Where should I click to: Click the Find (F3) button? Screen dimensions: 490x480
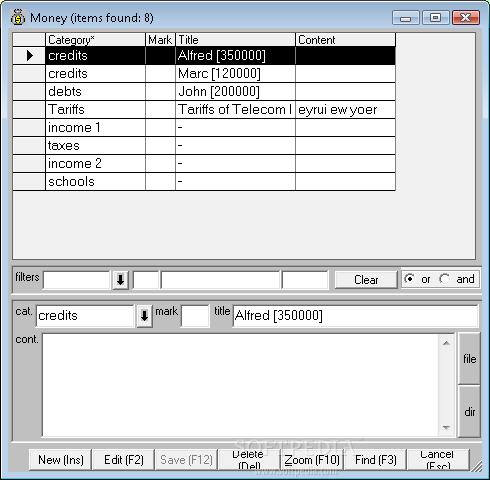375,460
